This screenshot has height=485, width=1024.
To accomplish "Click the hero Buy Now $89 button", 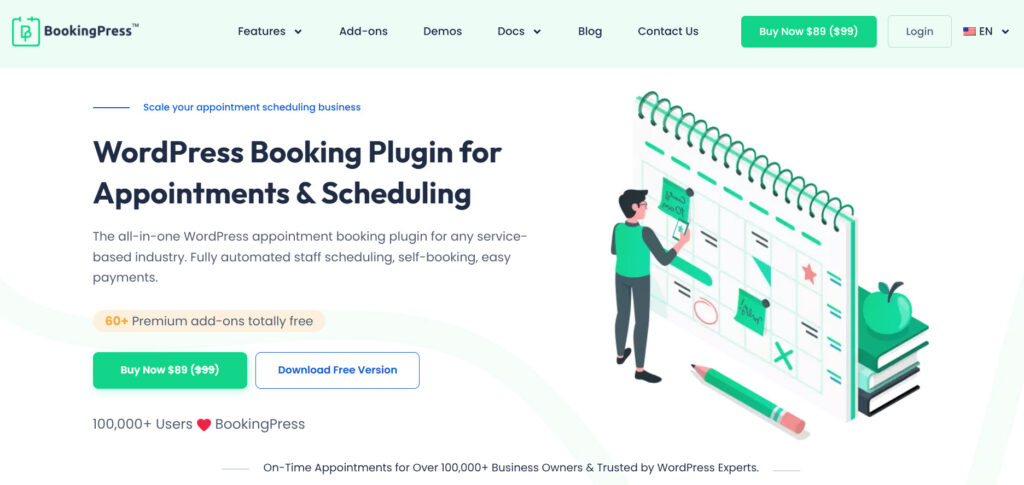I will 170,370.
